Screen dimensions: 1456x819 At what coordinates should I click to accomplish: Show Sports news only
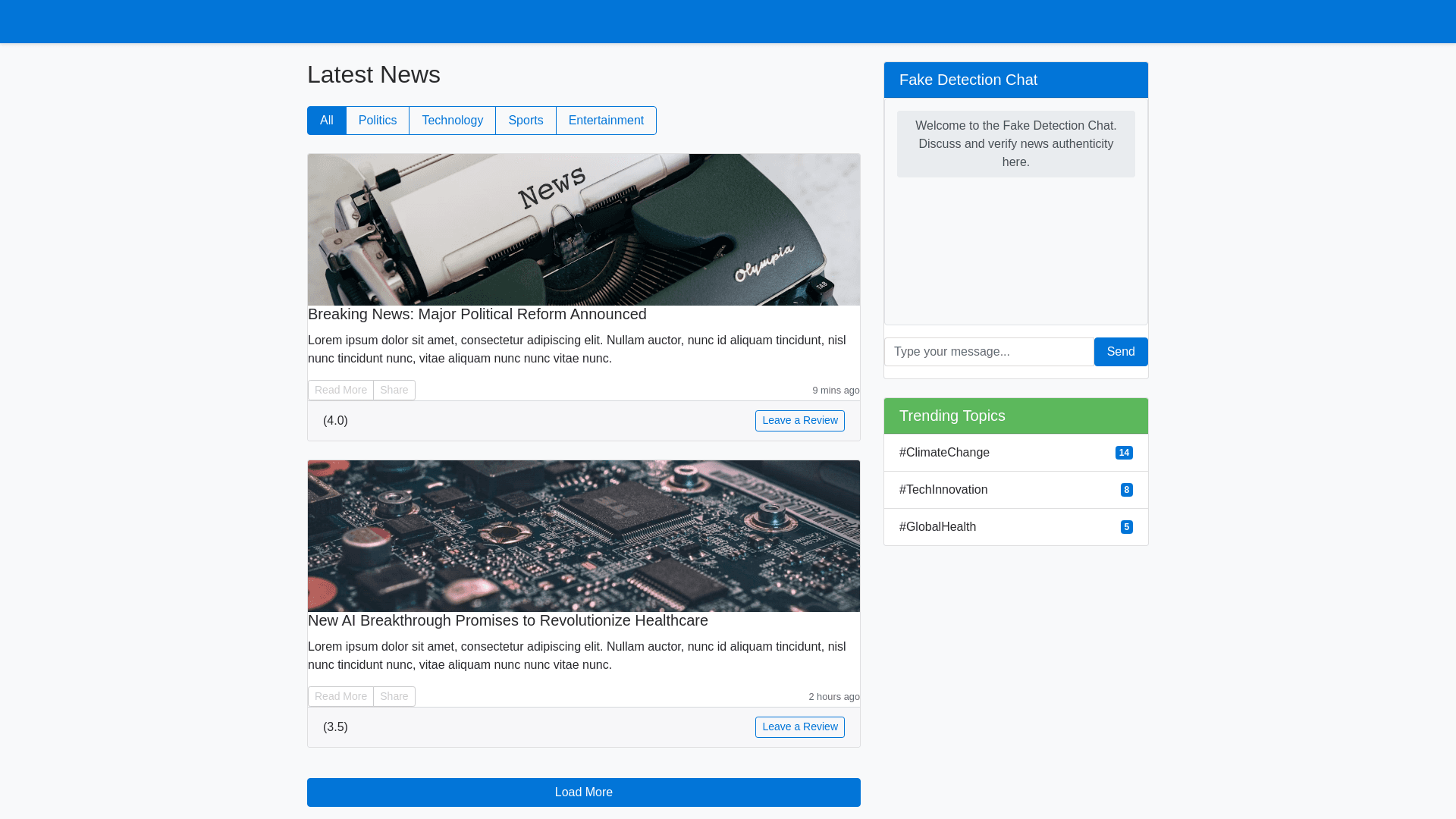click(526, 121)
